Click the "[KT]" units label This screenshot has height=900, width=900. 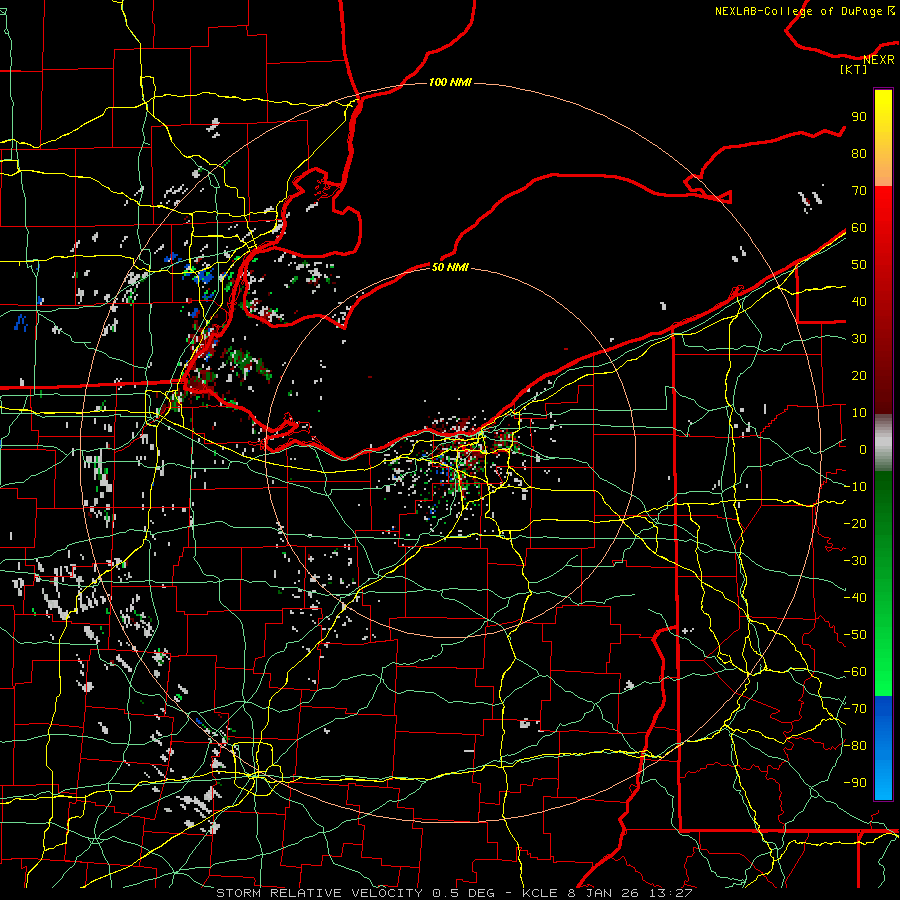854,69
